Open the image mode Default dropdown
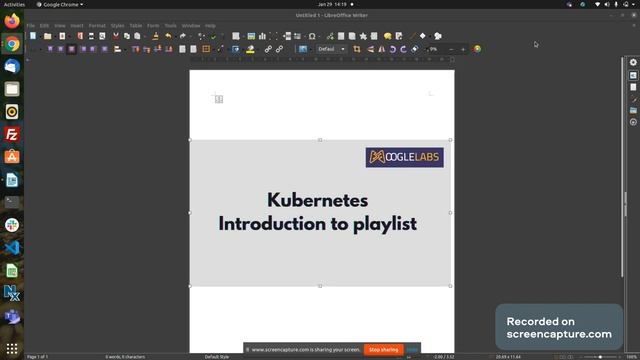Viewport: 640px width, 360px height. 331,49
